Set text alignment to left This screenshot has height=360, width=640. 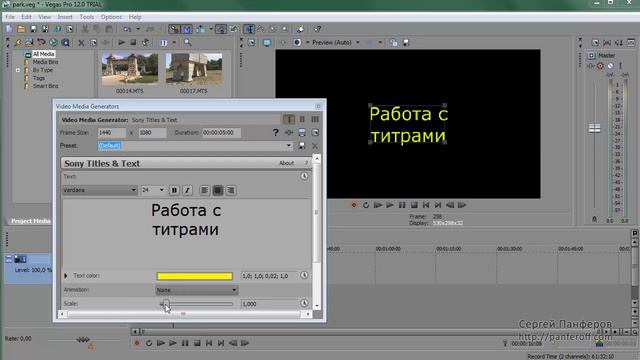pyautogui.click(x=204, y=190)
